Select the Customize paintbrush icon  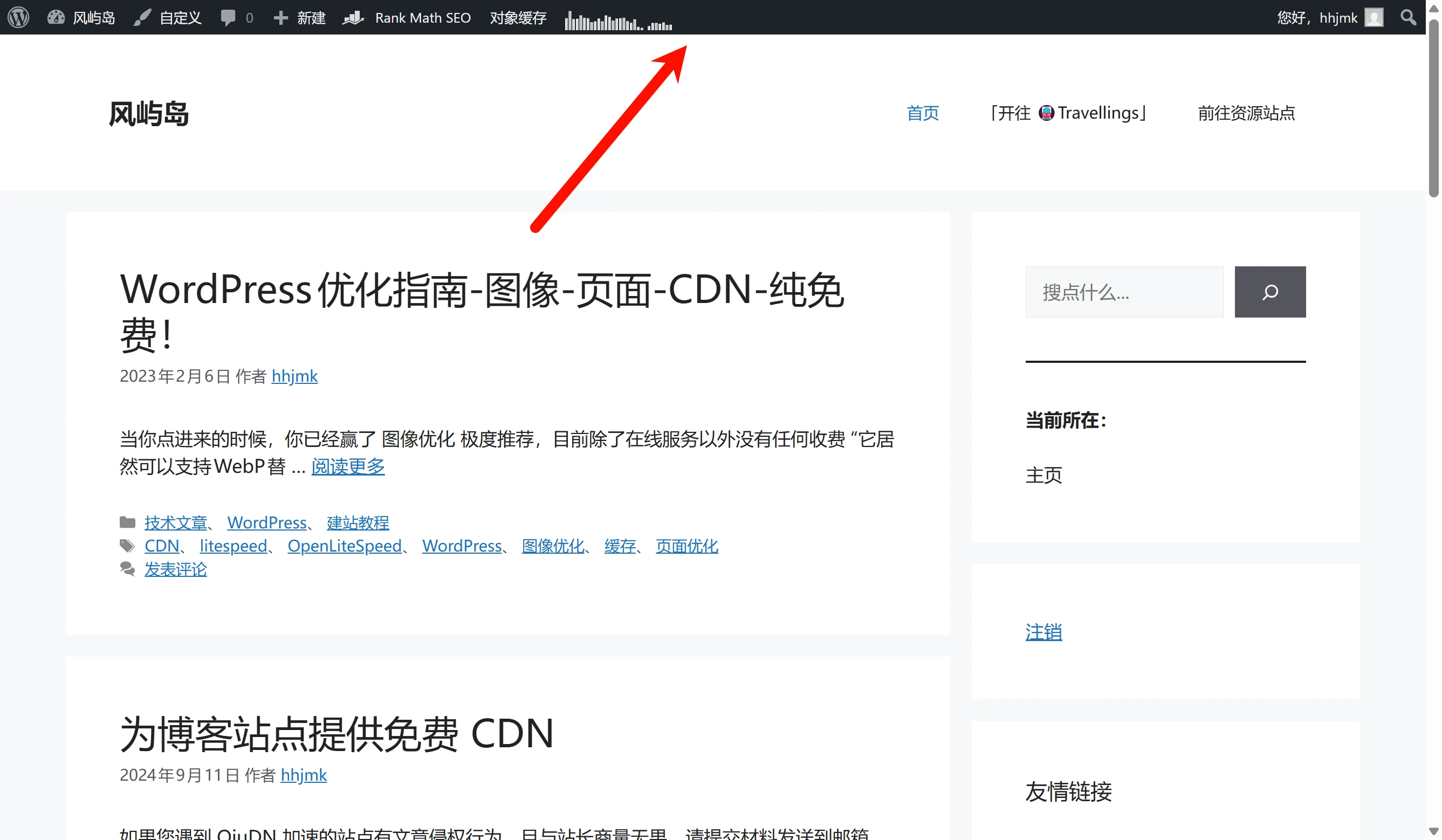pyautogui.click(x=141, y=17)
